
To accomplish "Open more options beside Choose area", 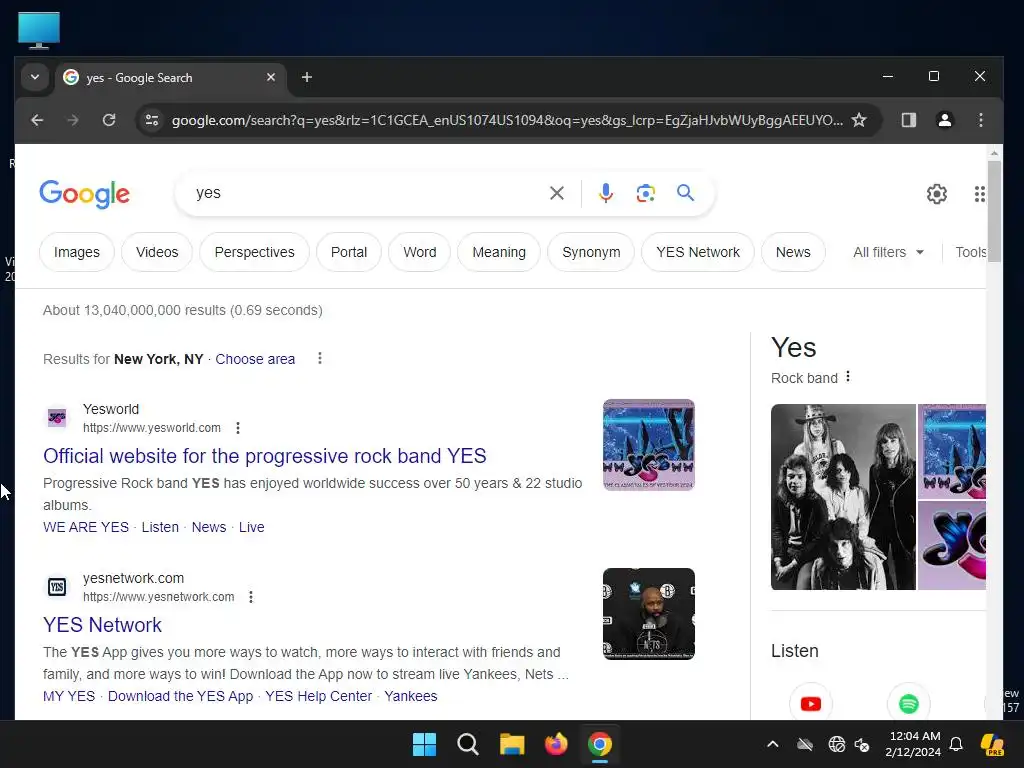I will click(319, 359).
